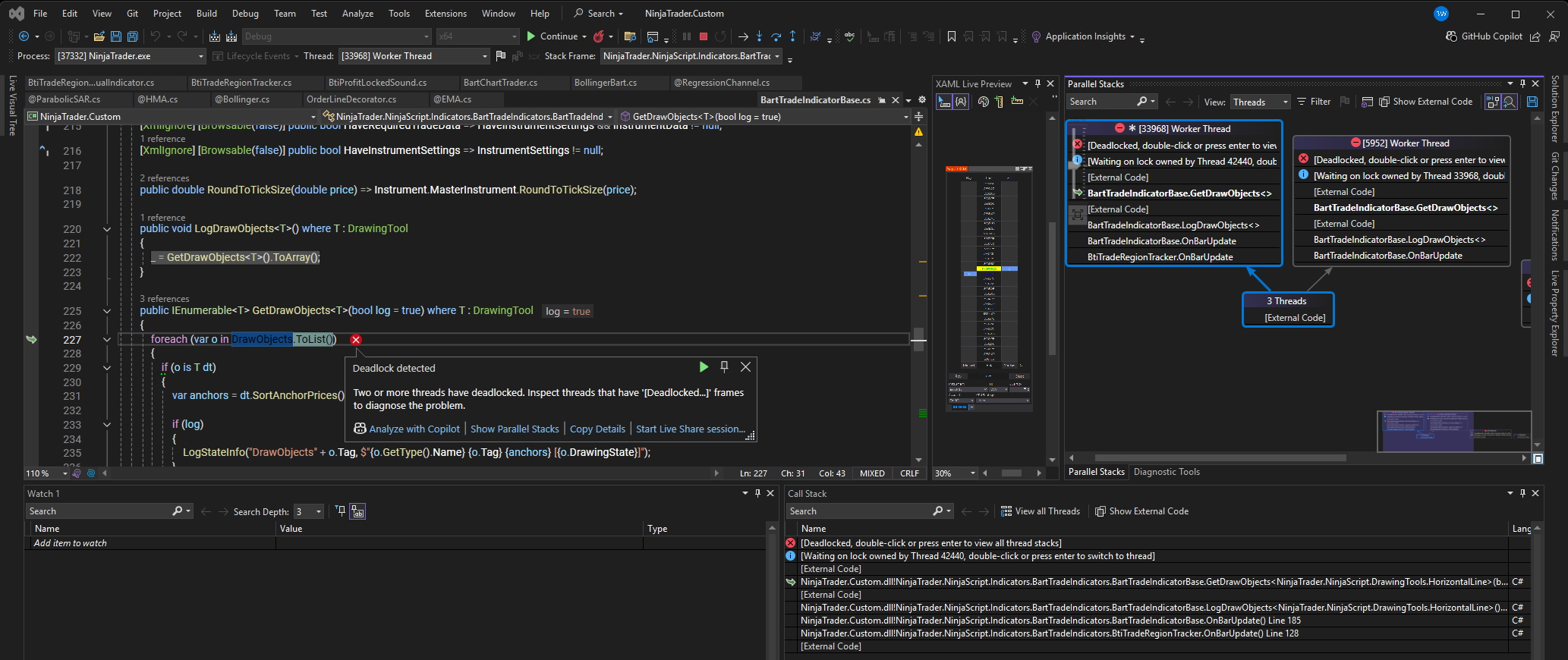Screen dimensions: 1568x660
Task: Click Analyze with Copilot link
Action: coord(414,429)
